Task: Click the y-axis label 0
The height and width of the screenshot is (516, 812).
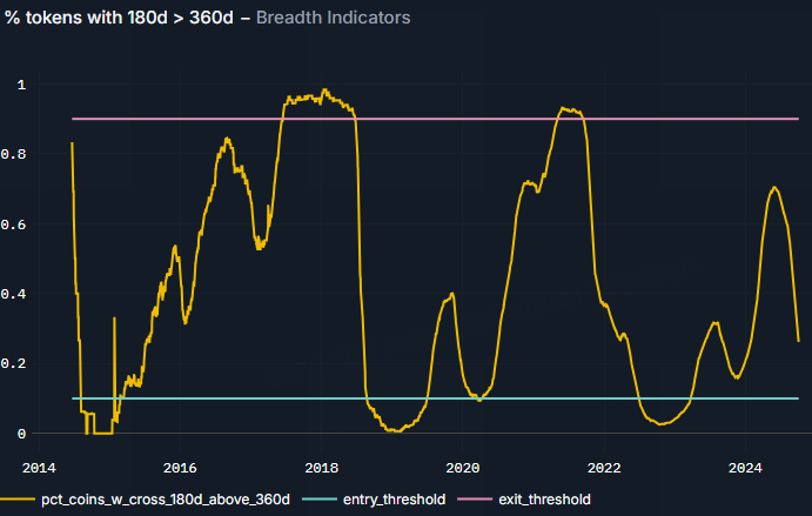Action: tap(21, 434)
